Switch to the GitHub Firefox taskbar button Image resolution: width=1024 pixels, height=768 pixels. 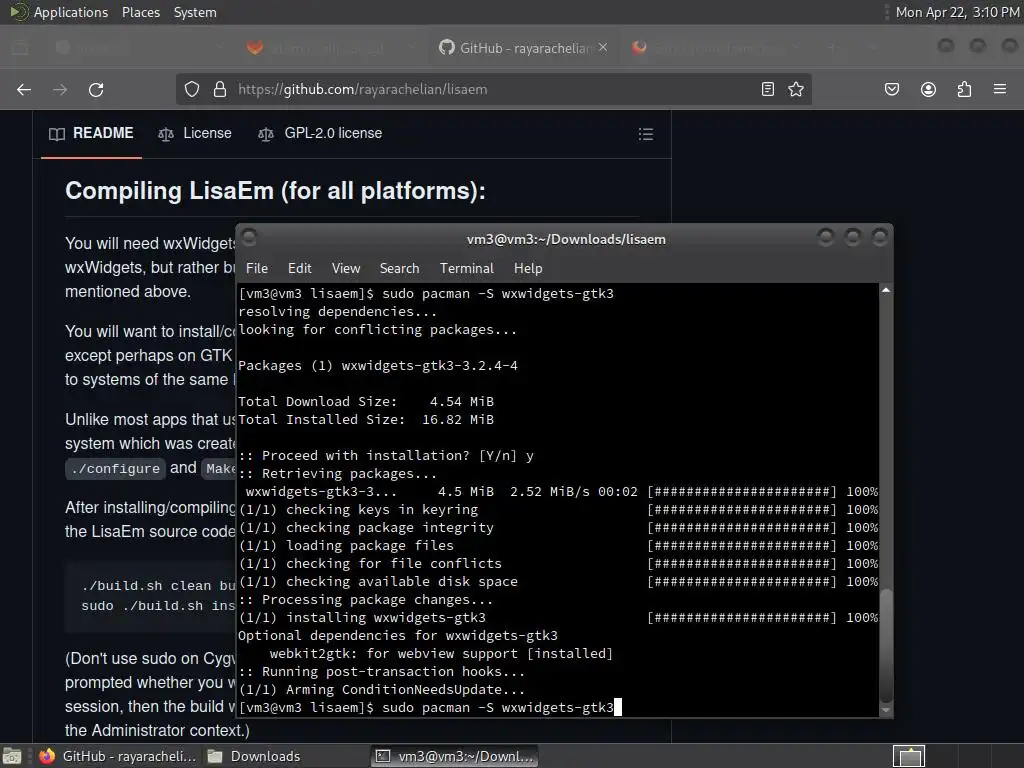click(118, 756)
